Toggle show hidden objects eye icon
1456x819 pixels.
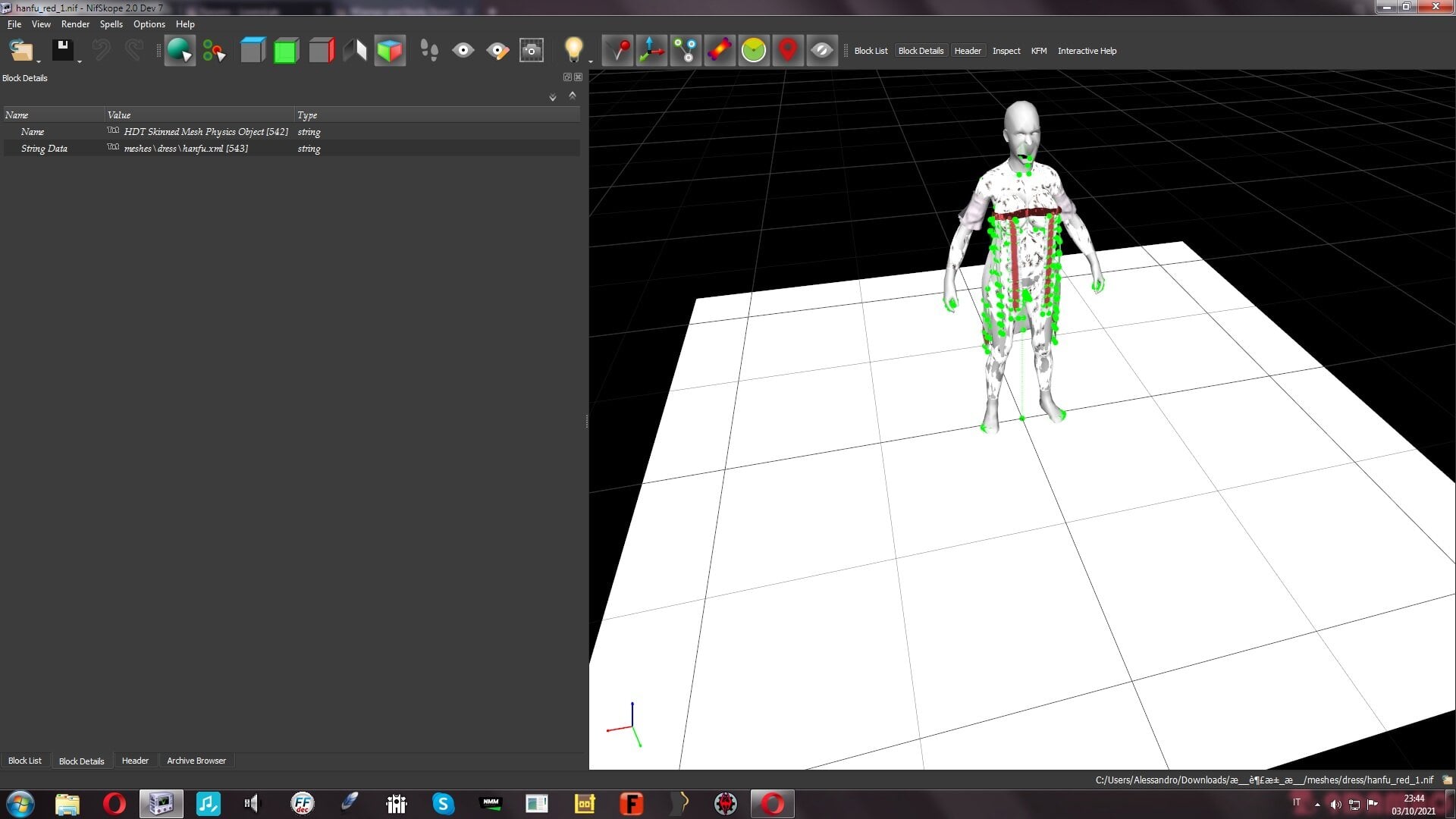coord(821,51)
